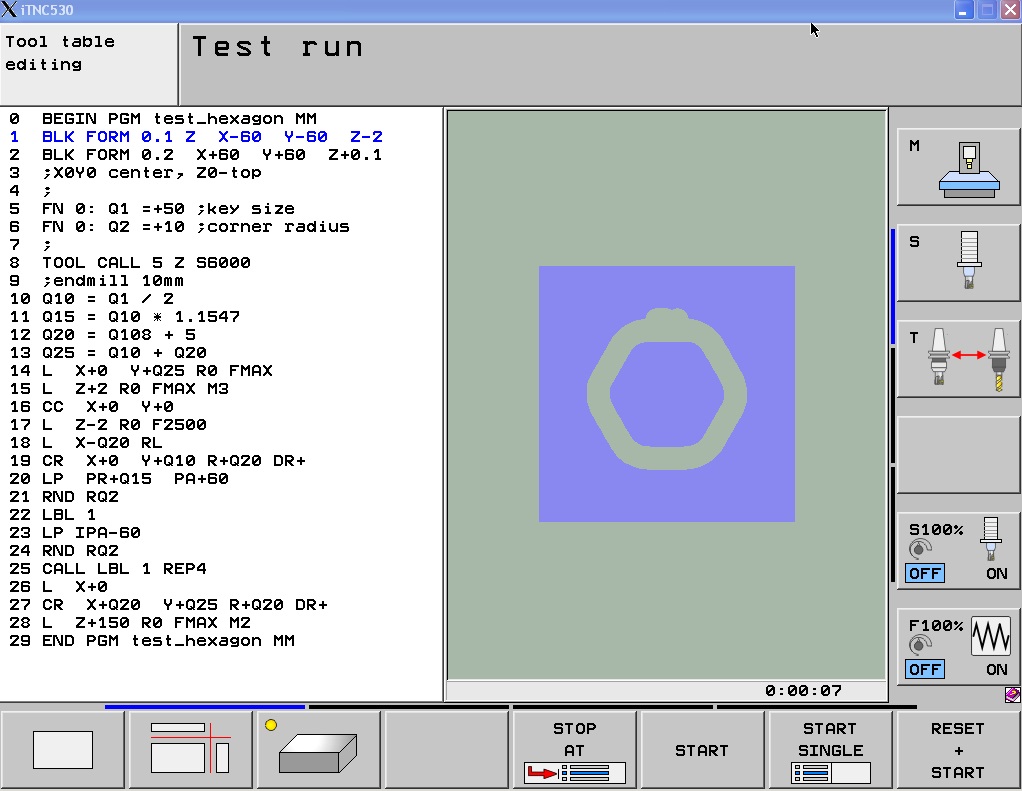Click the START softkey
The height and width of the screenshot is (791, 1022).
pos(702,751)
